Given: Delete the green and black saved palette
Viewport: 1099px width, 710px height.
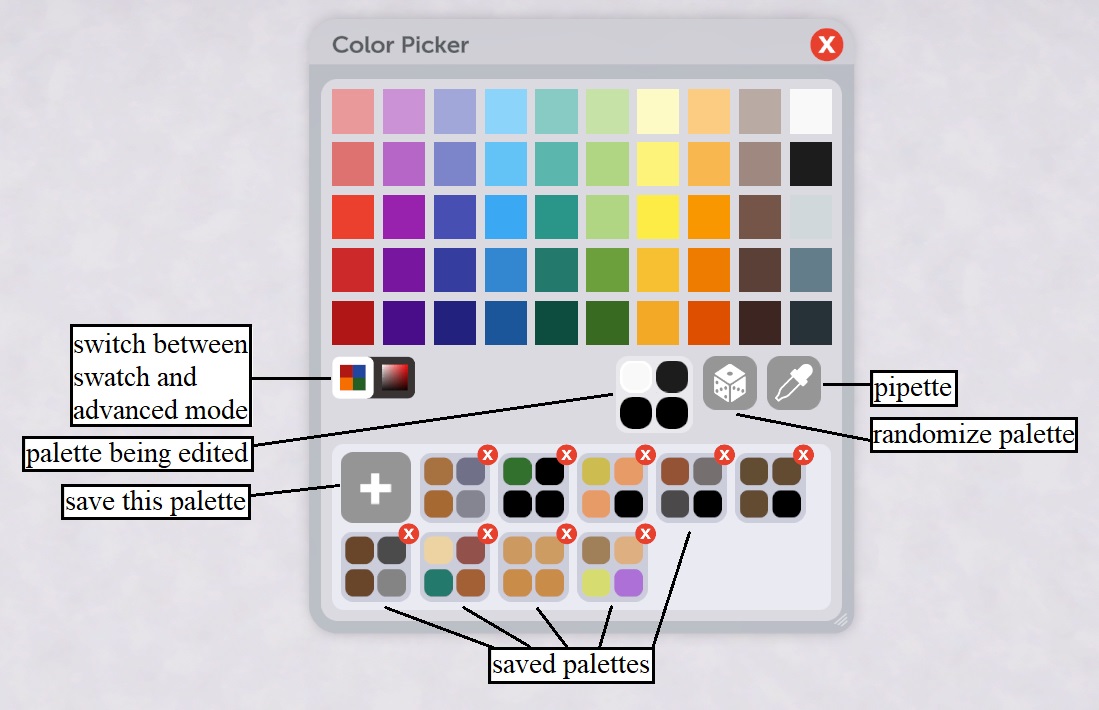Looking at the screenshot, I should coord(566,455).
